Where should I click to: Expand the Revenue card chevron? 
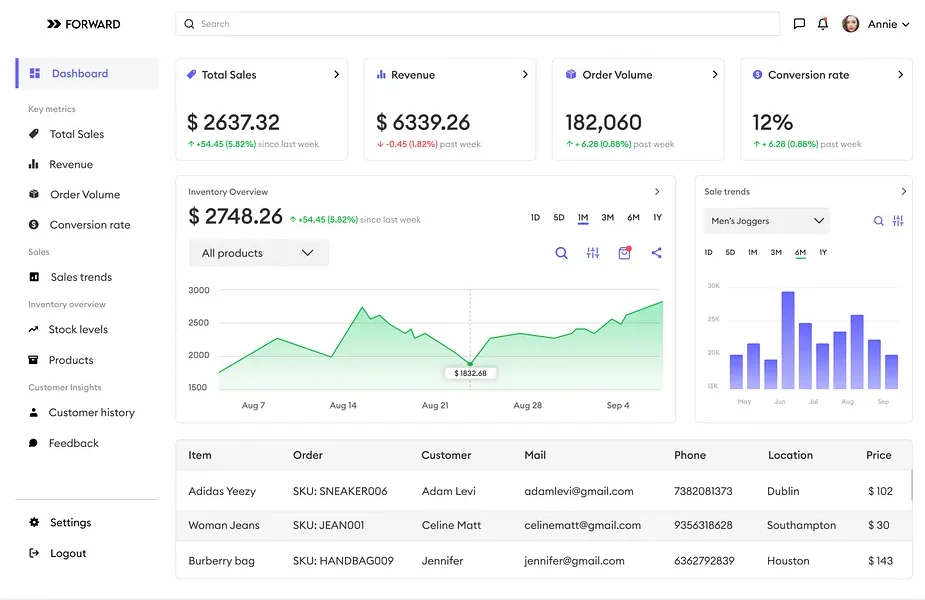click(x=525, y=74)
